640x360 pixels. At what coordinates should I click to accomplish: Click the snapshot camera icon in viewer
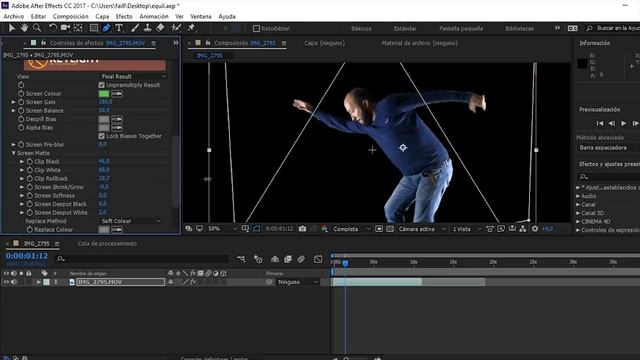click(302, 229)
